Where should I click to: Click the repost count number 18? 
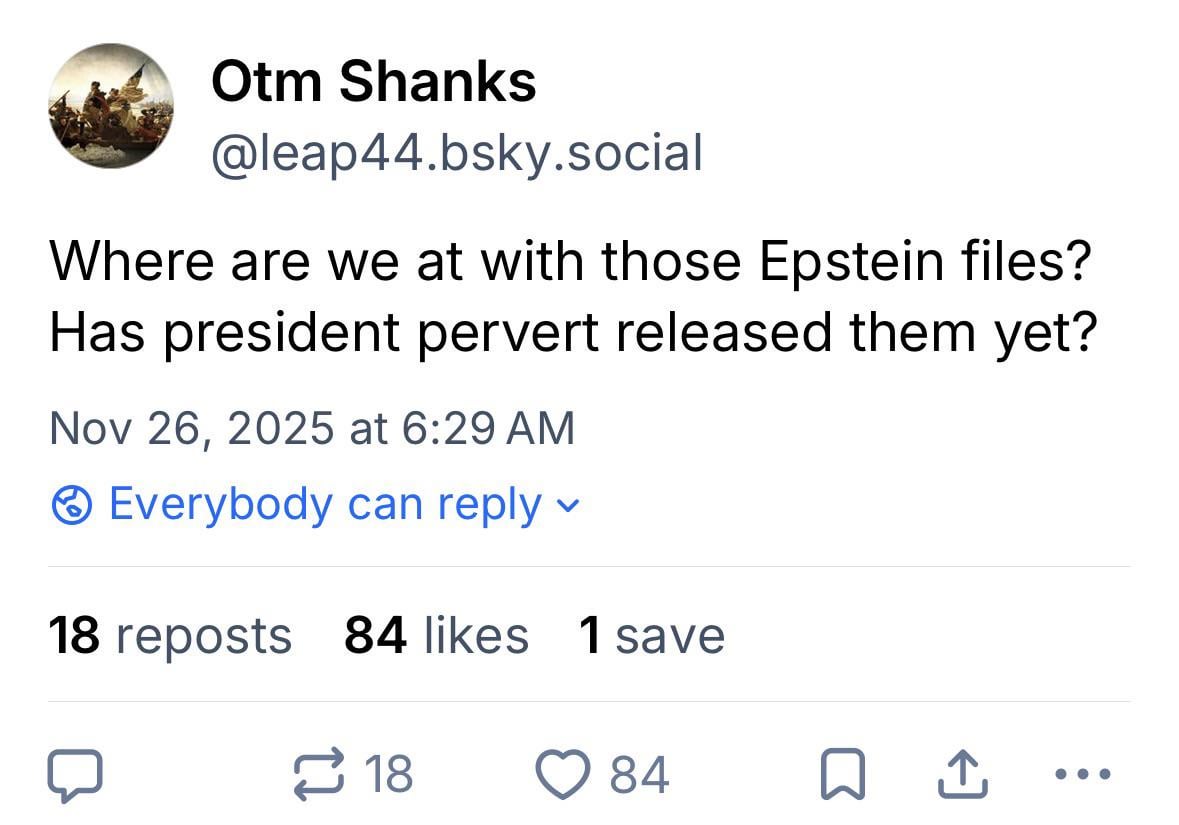tap(389, 775)
